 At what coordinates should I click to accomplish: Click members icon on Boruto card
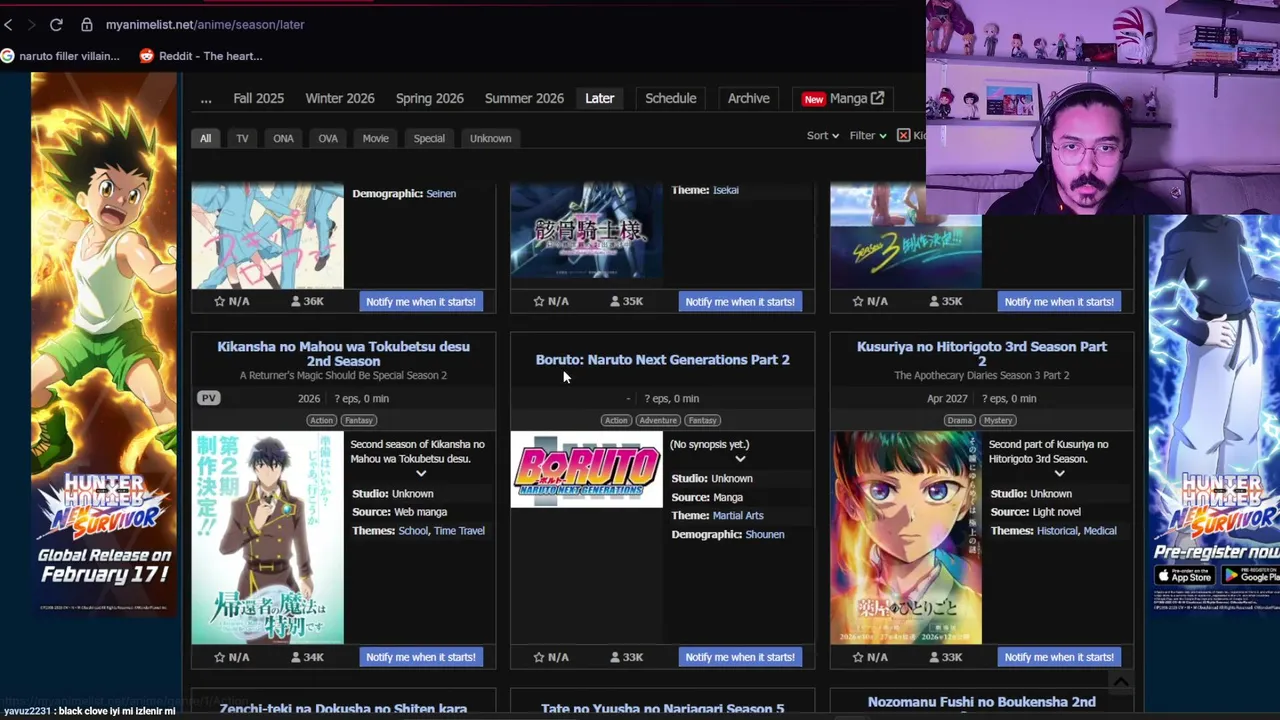click(615, 657)
